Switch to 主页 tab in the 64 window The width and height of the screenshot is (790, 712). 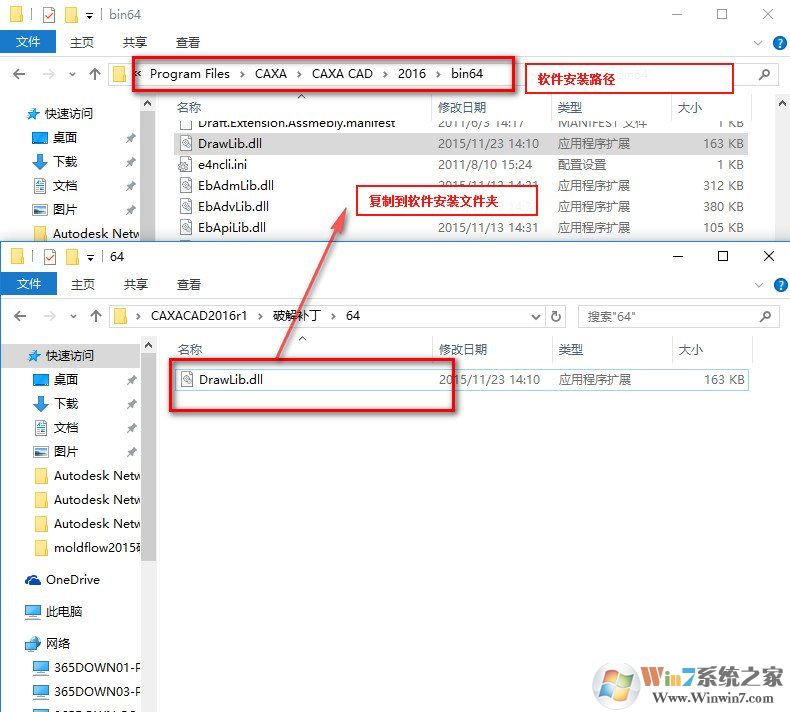pyautogui.click(x=83, y=285)
